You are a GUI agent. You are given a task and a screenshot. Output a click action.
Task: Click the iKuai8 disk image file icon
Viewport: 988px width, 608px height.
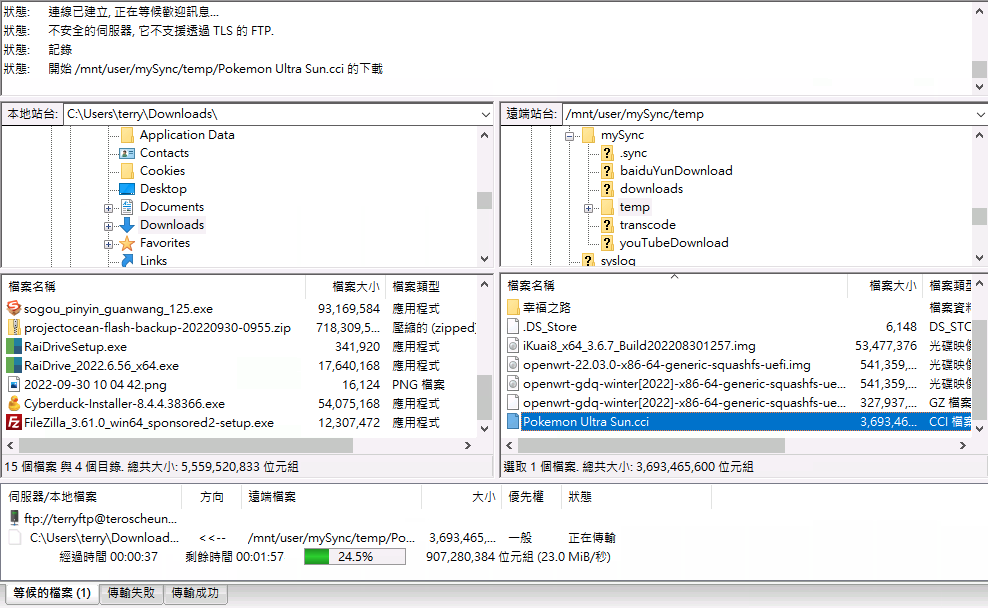point(513,346)
